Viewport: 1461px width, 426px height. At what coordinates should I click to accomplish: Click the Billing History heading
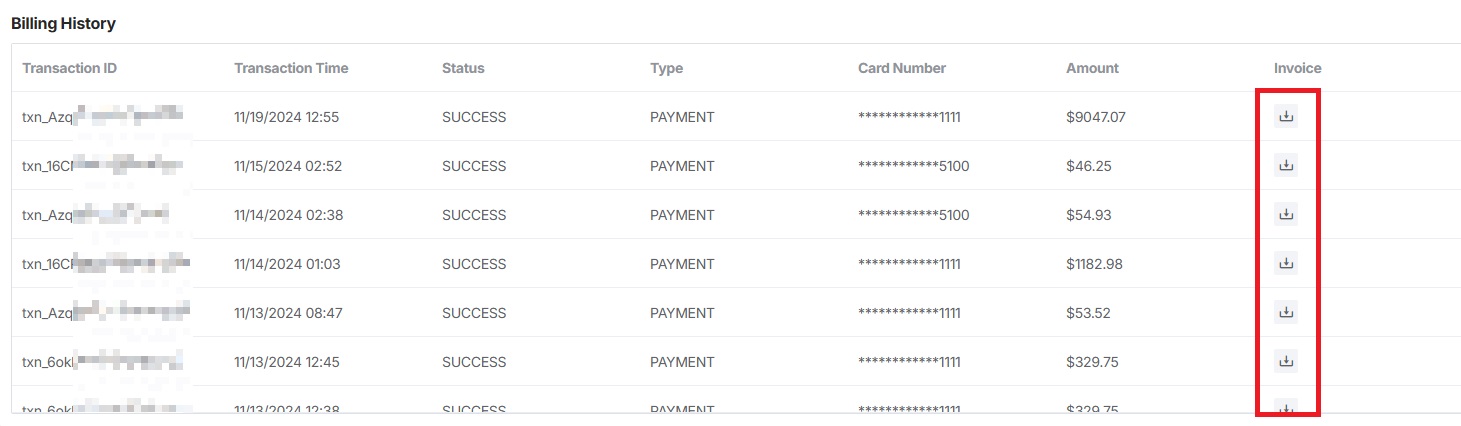coord(63,23)
